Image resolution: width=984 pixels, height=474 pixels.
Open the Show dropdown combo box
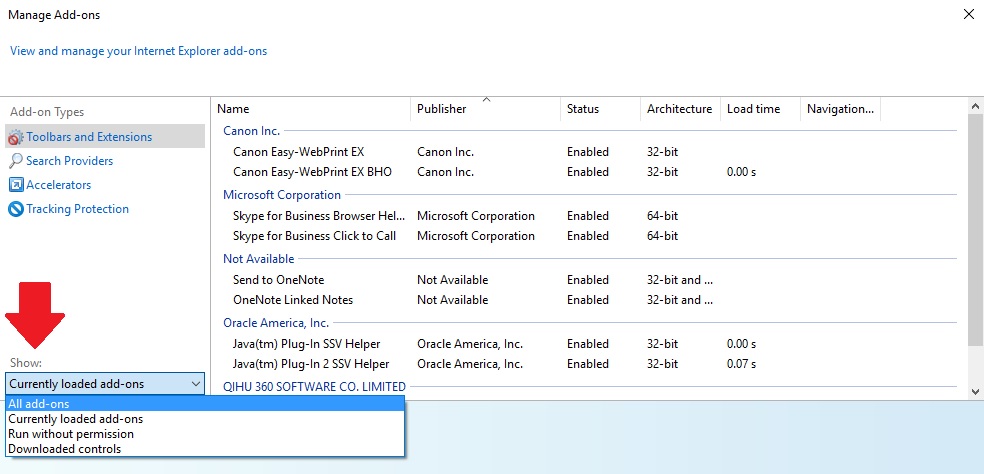click(105, 384)
